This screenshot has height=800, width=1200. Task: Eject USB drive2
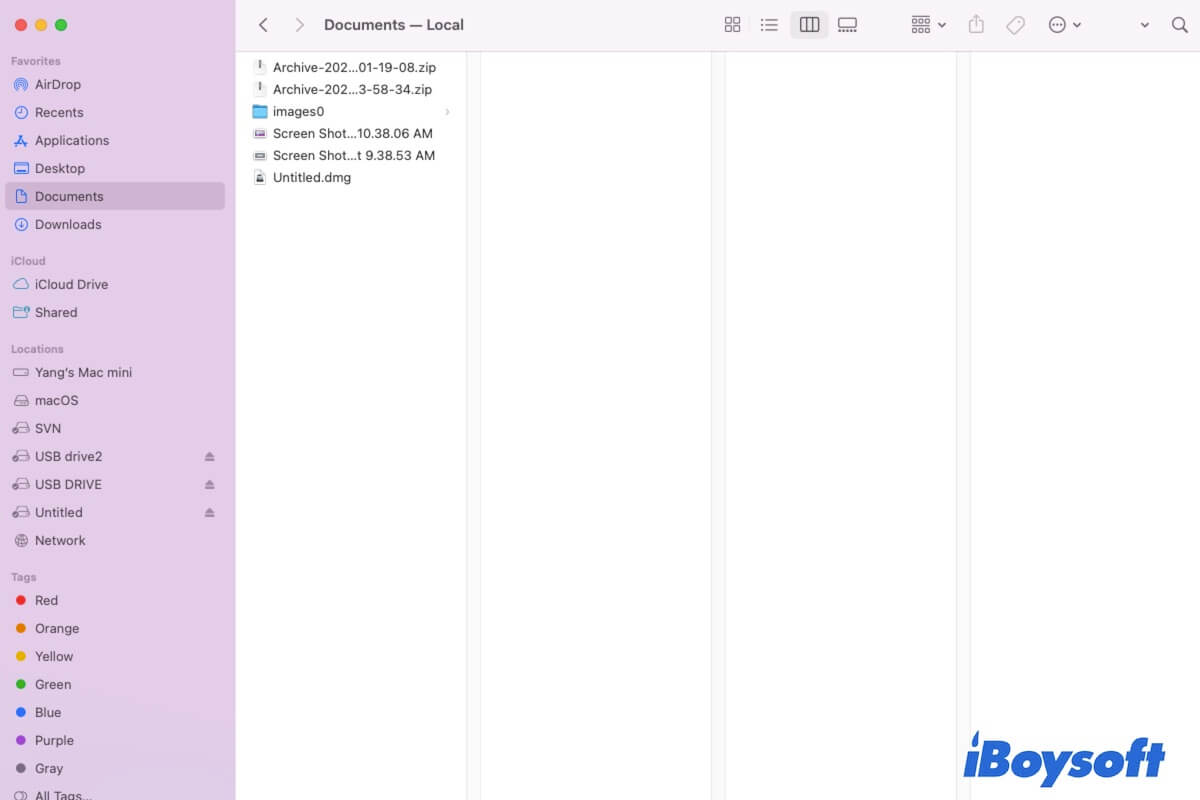click(x=210, y=456)
